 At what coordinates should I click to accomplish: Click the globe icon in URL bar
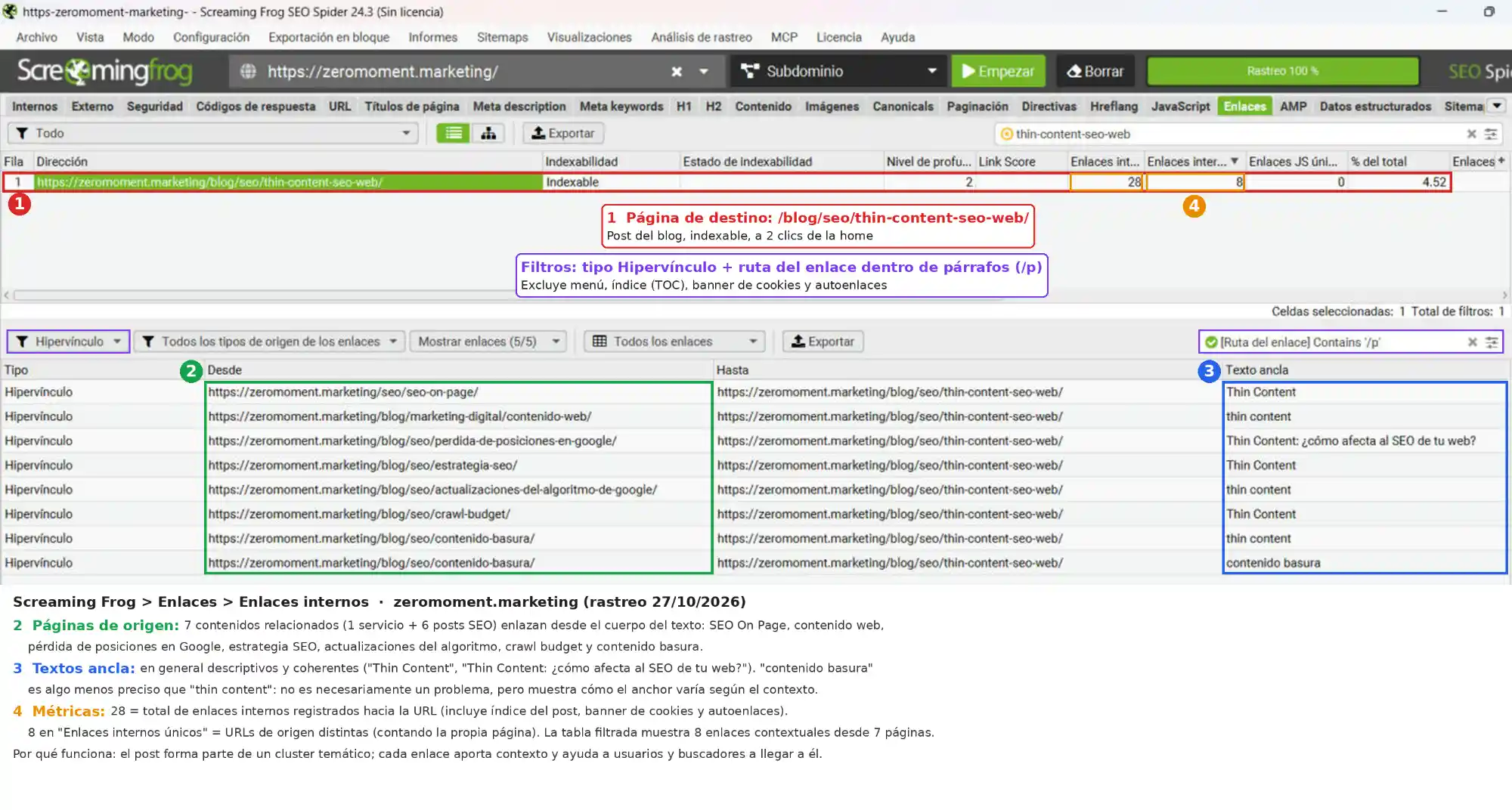pos(248,71)
